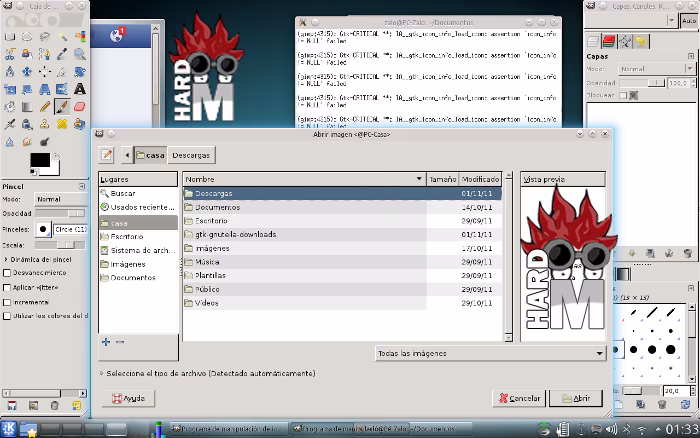The width and height of the screenshot is (700, 438).
Task: Open the image selector dropdown in layers dock
Action: (x=630, y=21)
